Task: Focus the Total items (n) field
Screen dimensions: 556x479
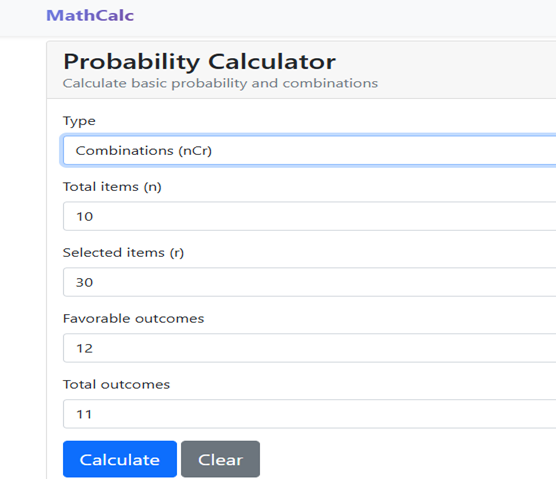Action: 309,216
